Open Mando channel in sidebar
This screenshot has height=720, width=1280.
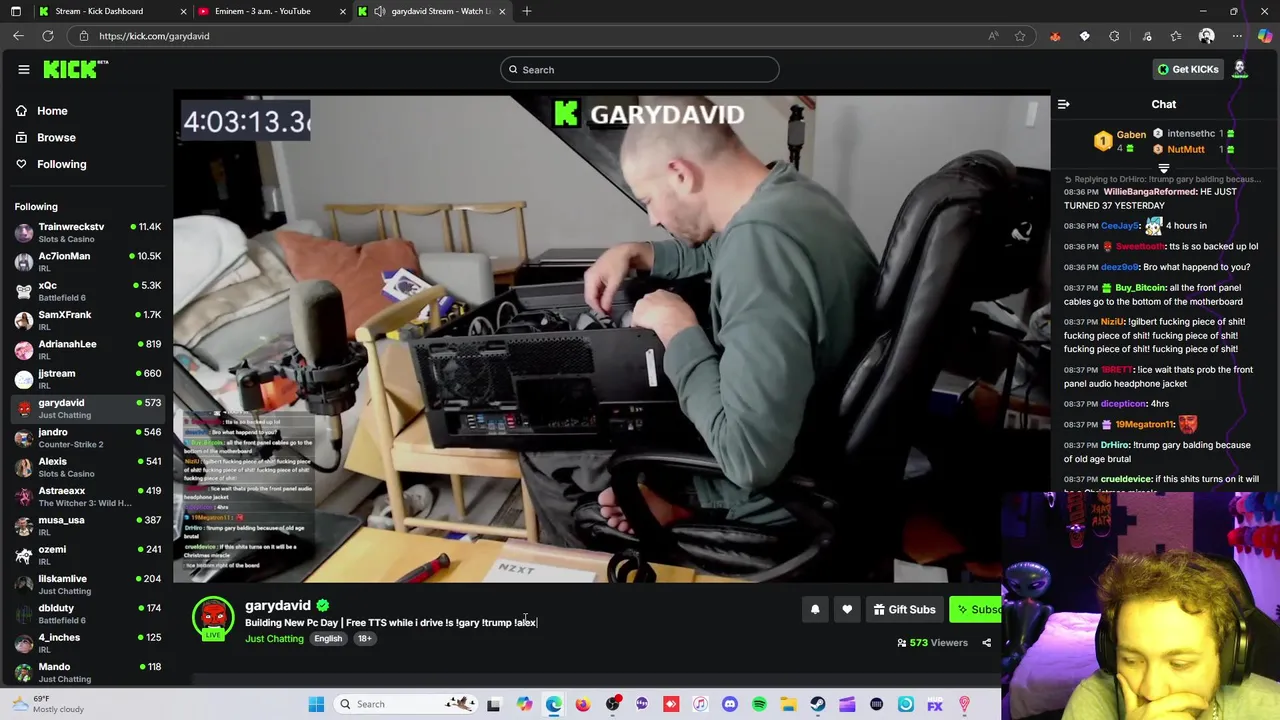click(88, 672)
